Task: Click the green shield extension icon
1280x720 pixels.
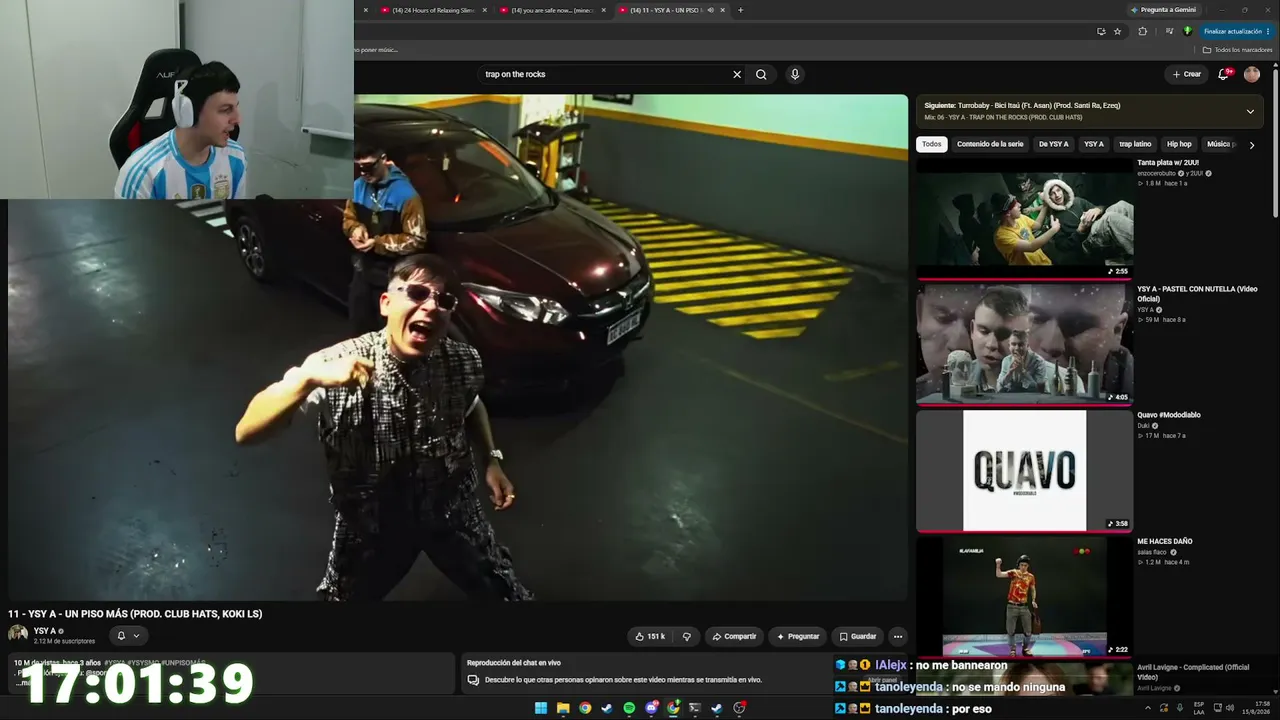Action: [1187, 31]
